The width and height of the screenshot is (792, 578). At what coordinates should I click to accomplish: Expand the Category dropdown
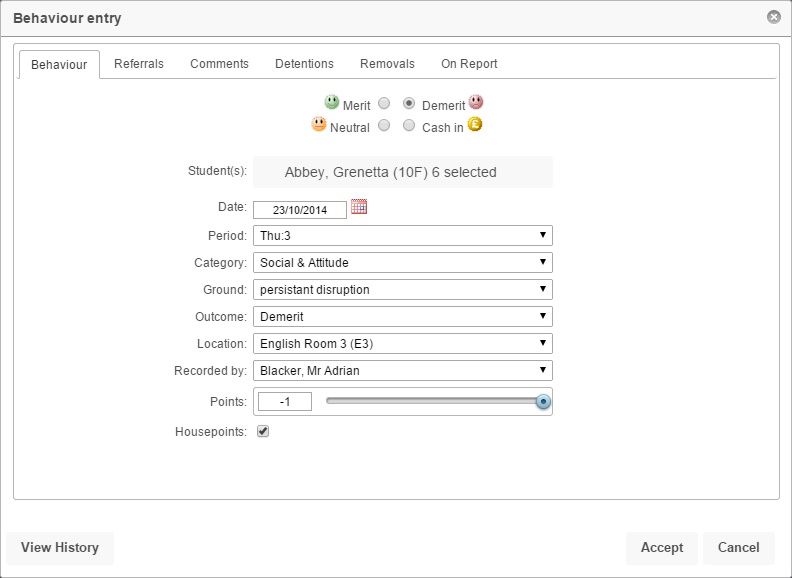coord(402,263)
